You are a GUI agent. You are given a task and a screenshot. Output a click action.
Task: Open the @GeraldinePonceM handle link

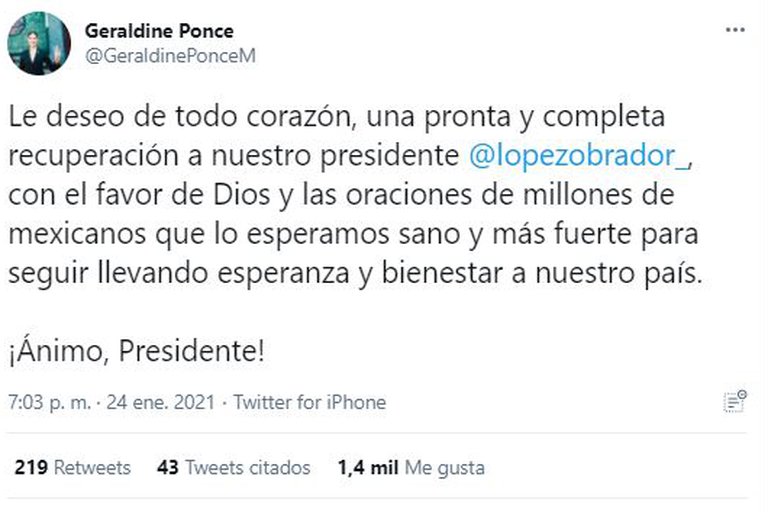(170, 55)
